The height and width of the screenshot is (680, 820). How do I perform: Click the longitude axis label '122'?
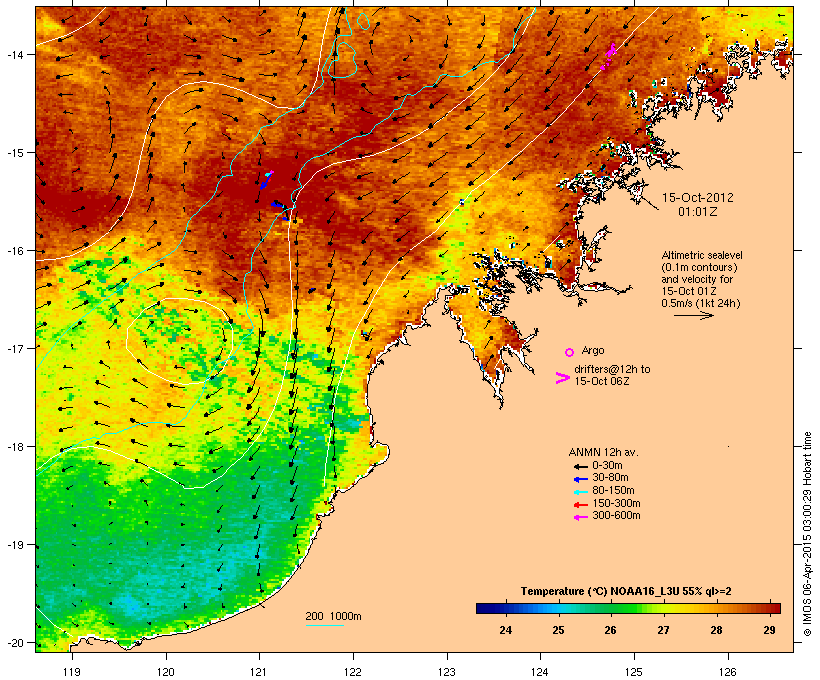(353, 672)
